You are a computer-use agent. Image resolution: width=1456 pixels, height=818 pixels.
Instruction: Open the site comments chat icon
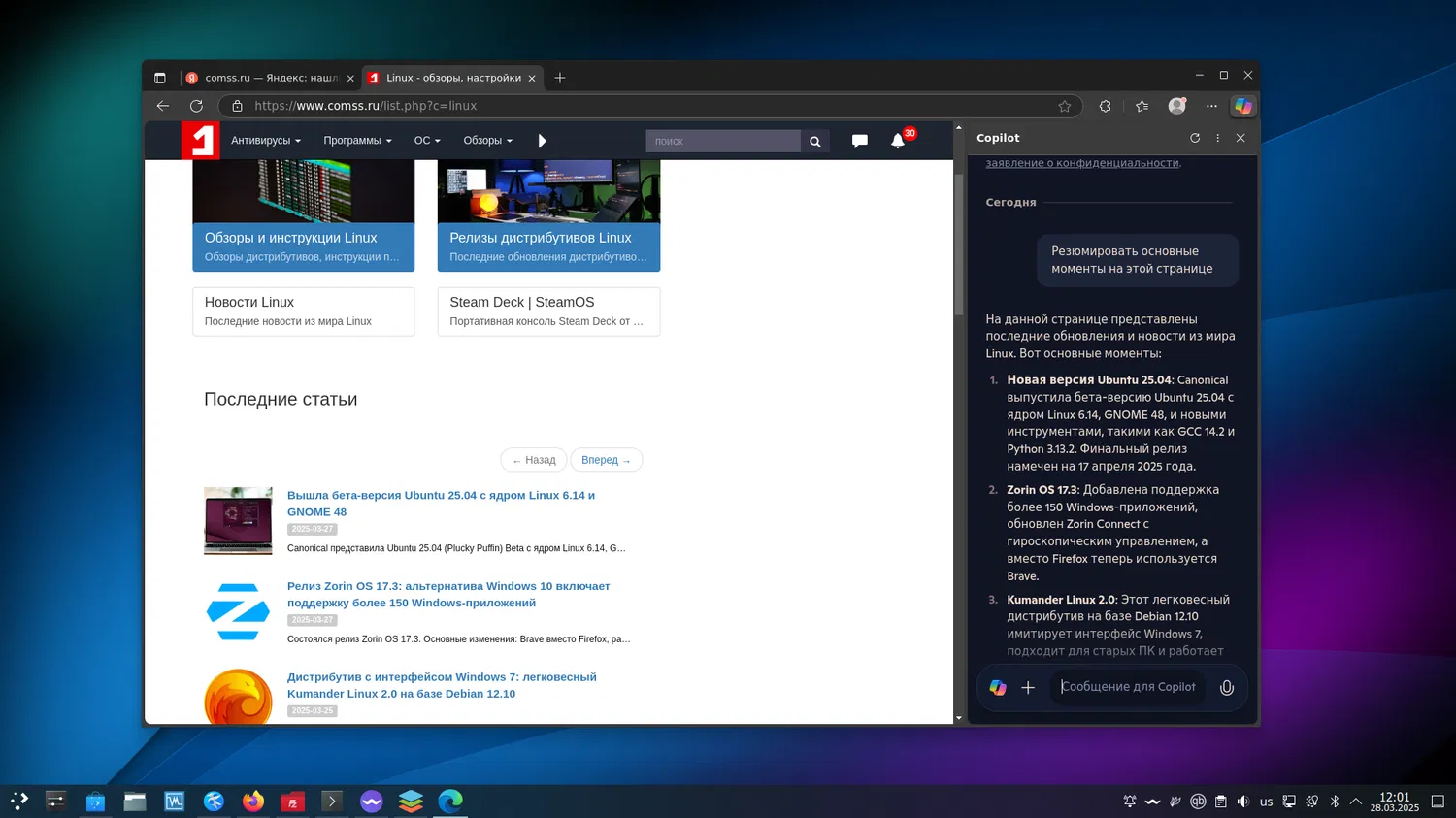tap(860, 141)
